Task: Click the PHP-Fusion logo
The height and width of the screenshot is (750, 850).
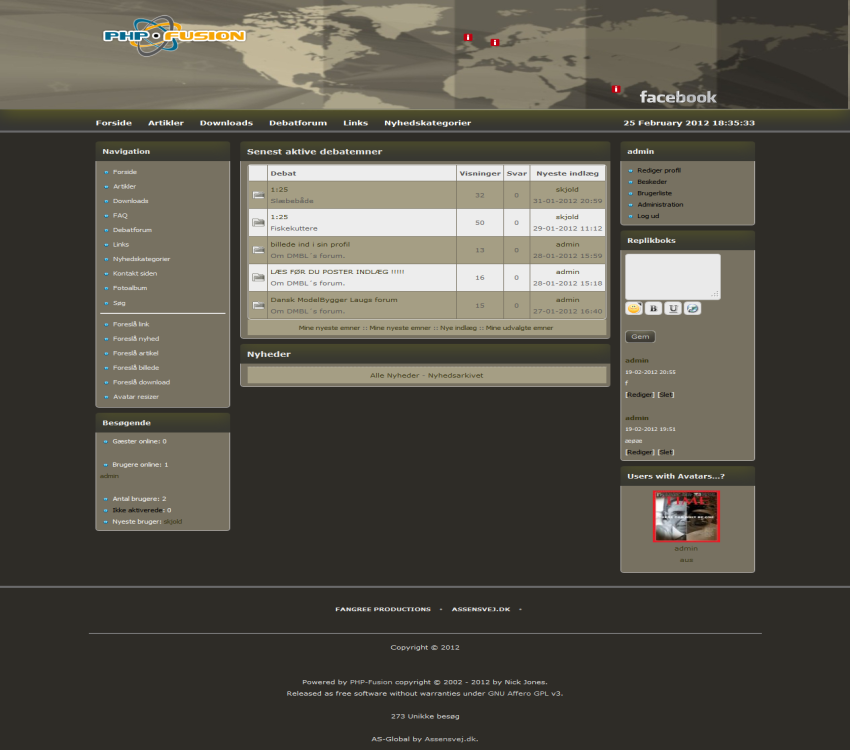Action: [173, 37]
